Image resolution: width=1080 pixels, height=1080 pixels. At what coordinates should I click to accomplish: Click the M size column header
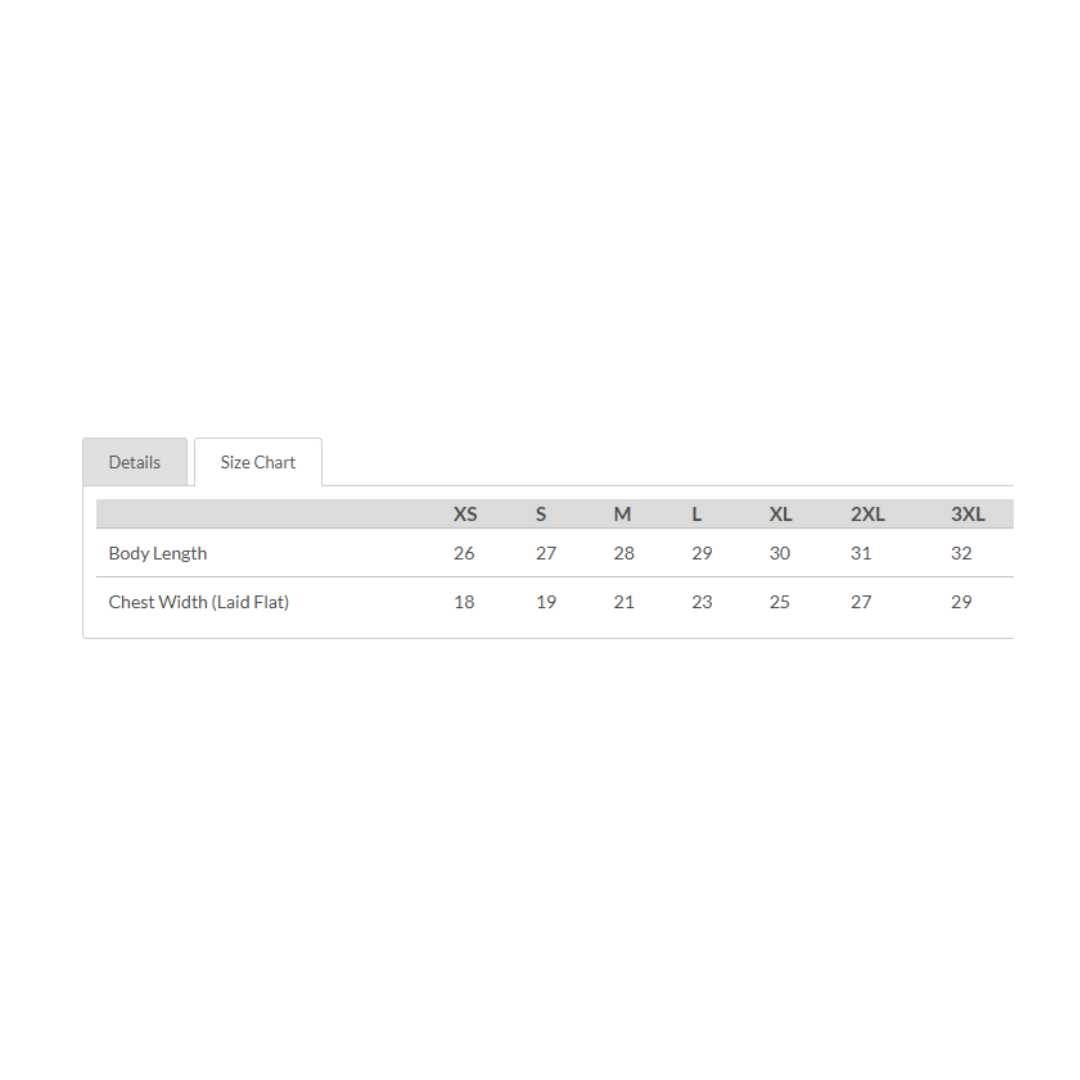pyautogui.click(x=622, y=514)
